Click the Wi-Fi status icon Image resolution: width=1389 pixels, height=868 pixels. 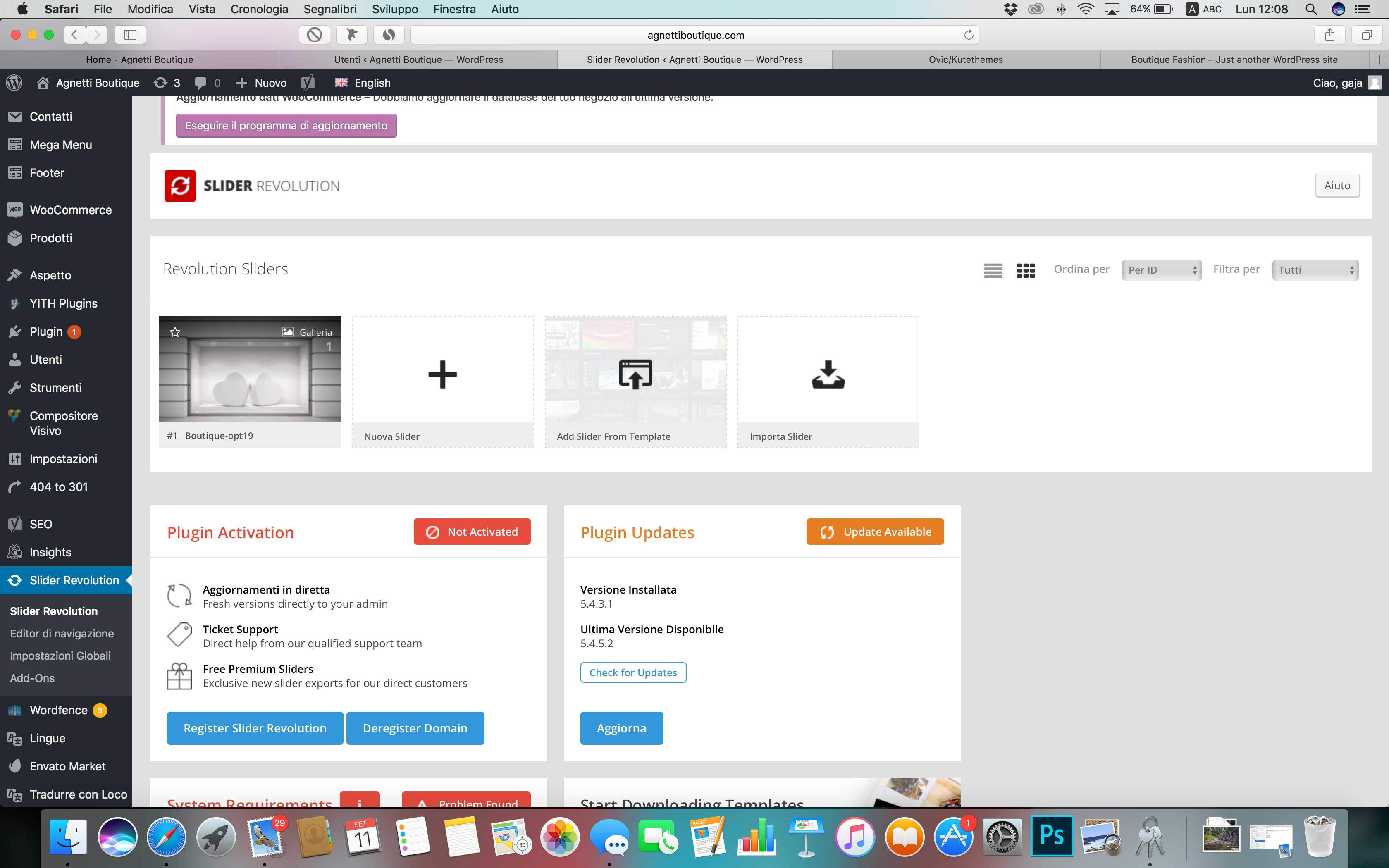(1086, 9)
